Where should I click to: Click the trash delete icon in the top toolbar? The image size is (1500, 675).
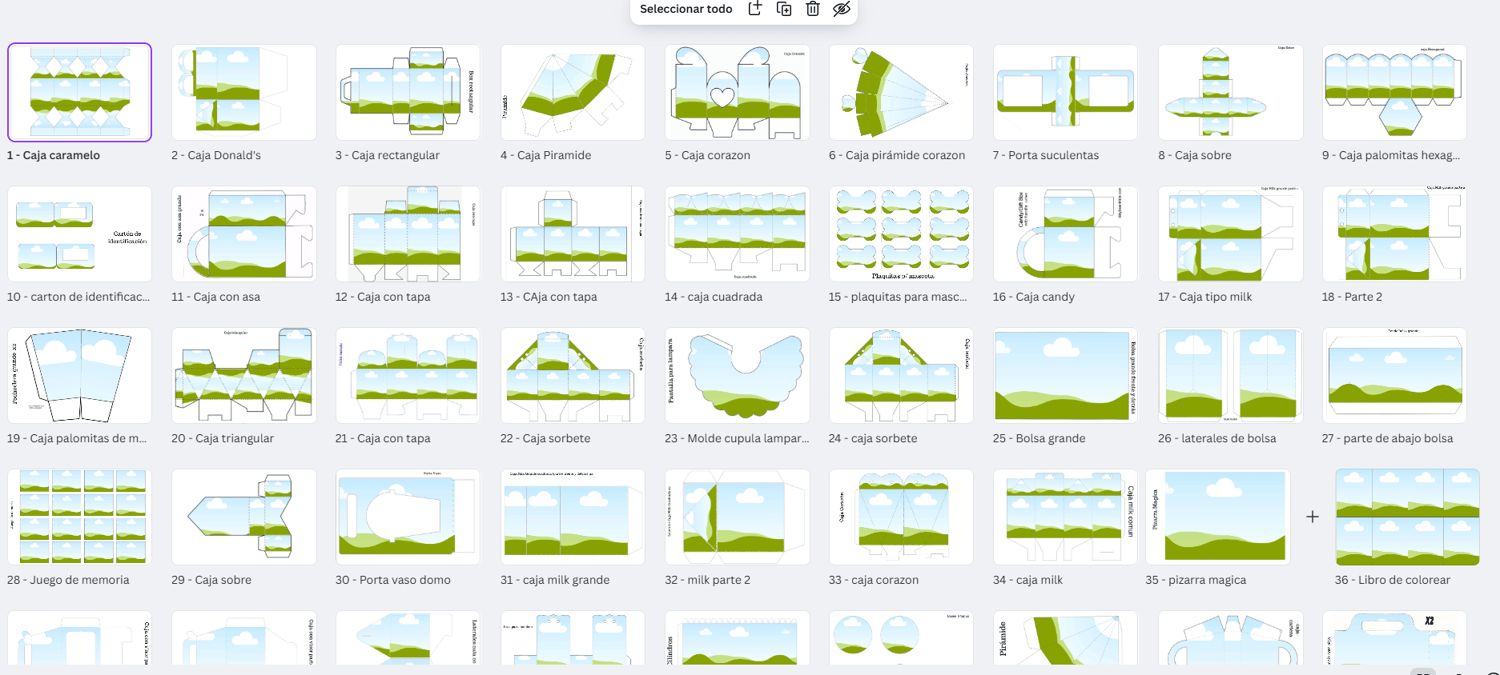[x=813, y=9]
